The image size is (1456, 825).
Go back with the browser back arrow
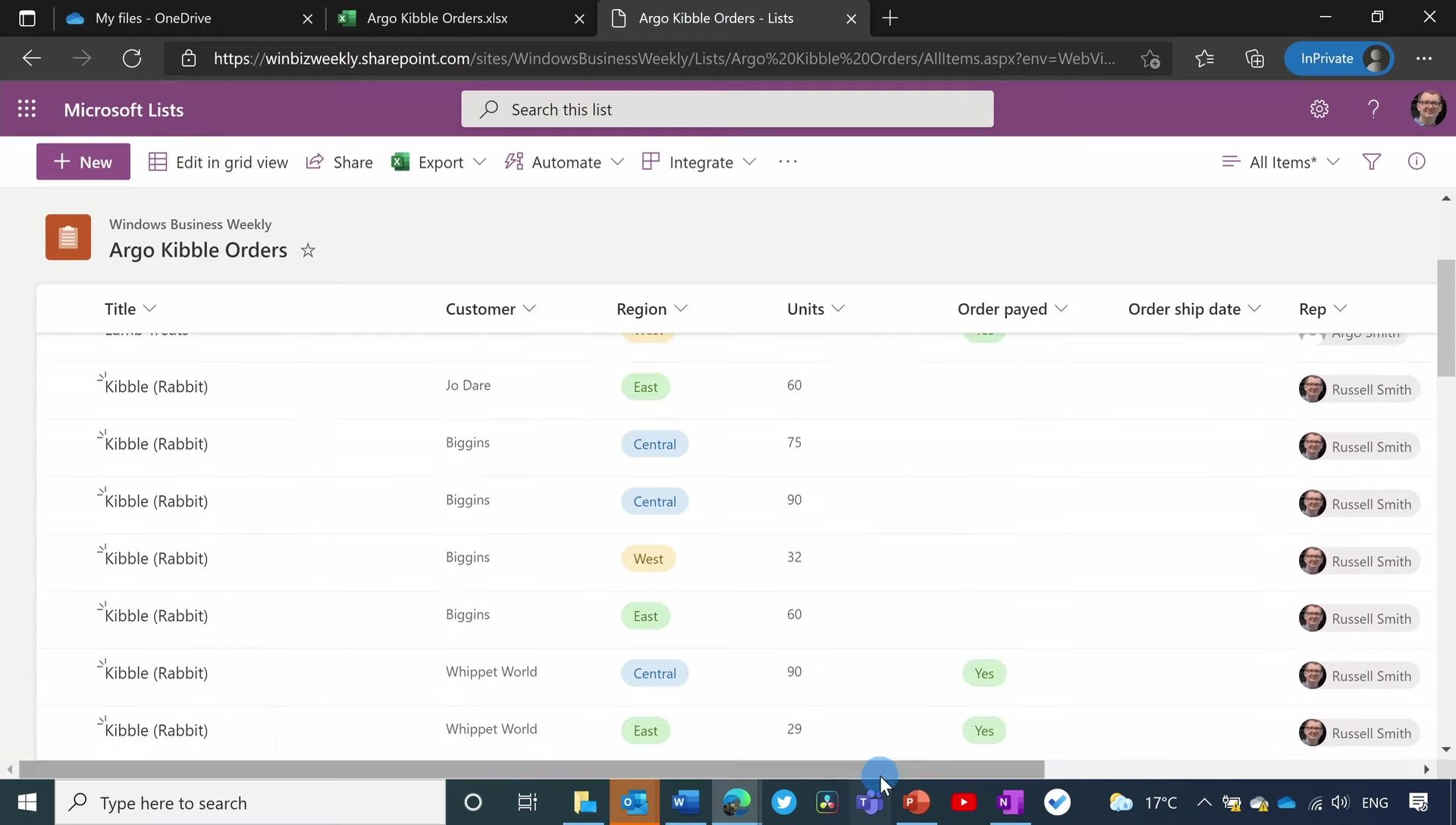tap(32, 58)
